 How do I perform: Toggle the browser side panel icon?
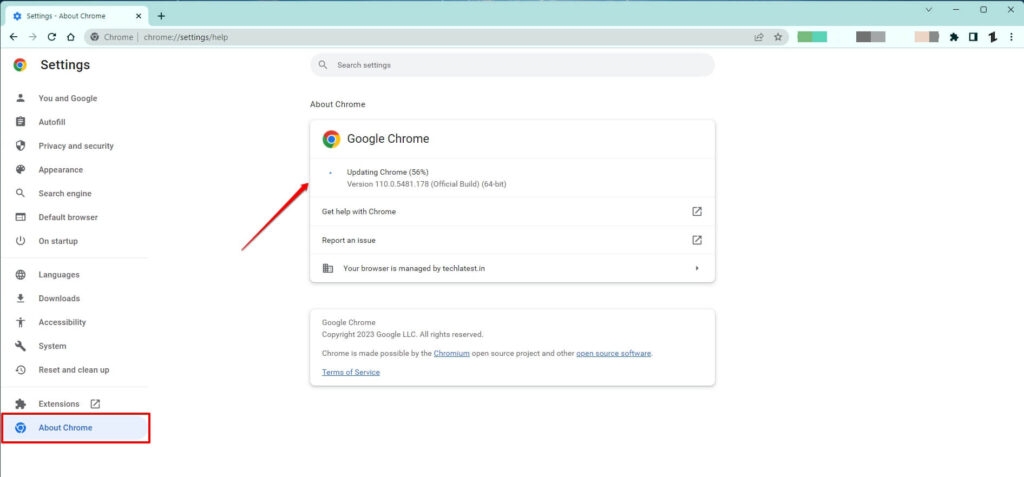973,37
